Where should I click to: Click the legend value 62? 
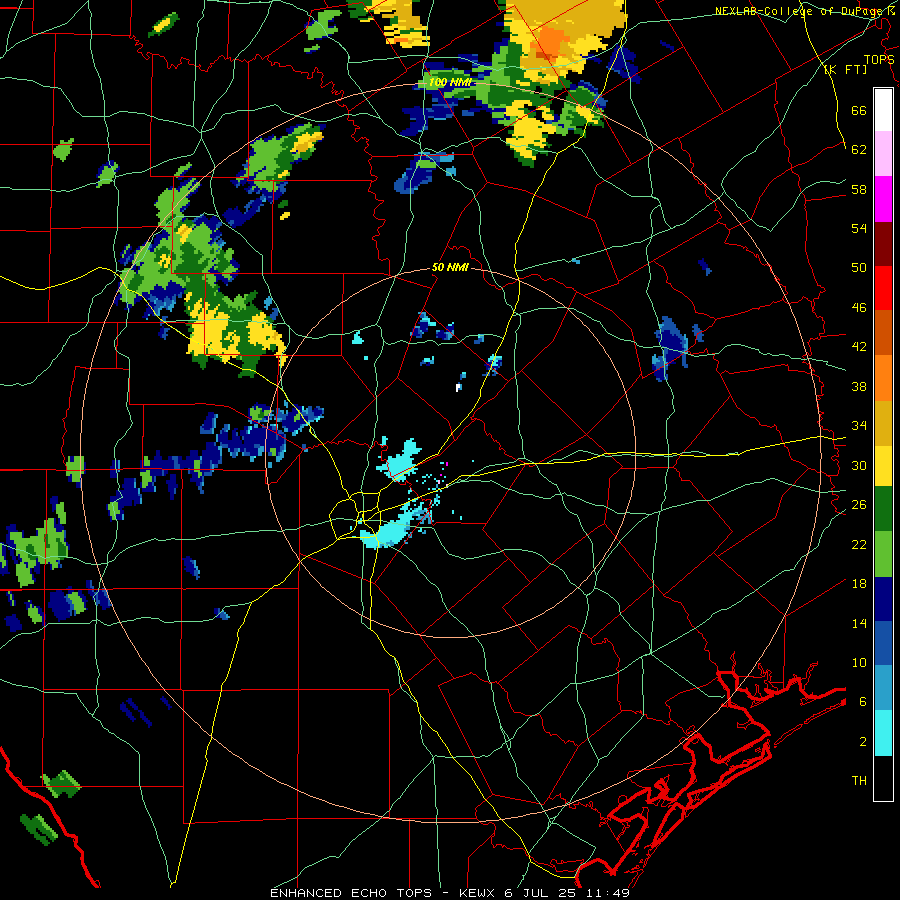tap(859, 149)
